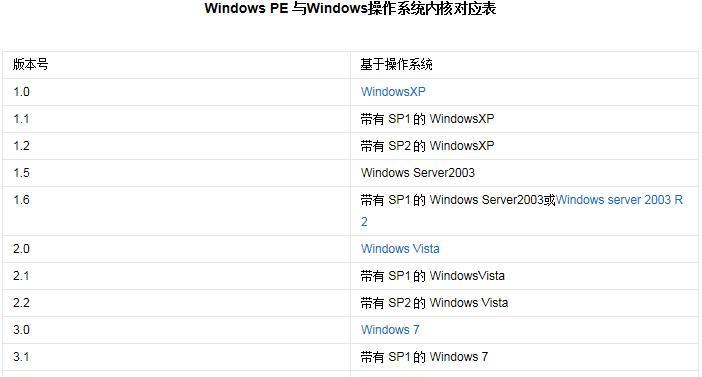Click the 带有 SP1 的 Windows 7 cell
The height and width of the screenshot is (377, 702).
524,357
